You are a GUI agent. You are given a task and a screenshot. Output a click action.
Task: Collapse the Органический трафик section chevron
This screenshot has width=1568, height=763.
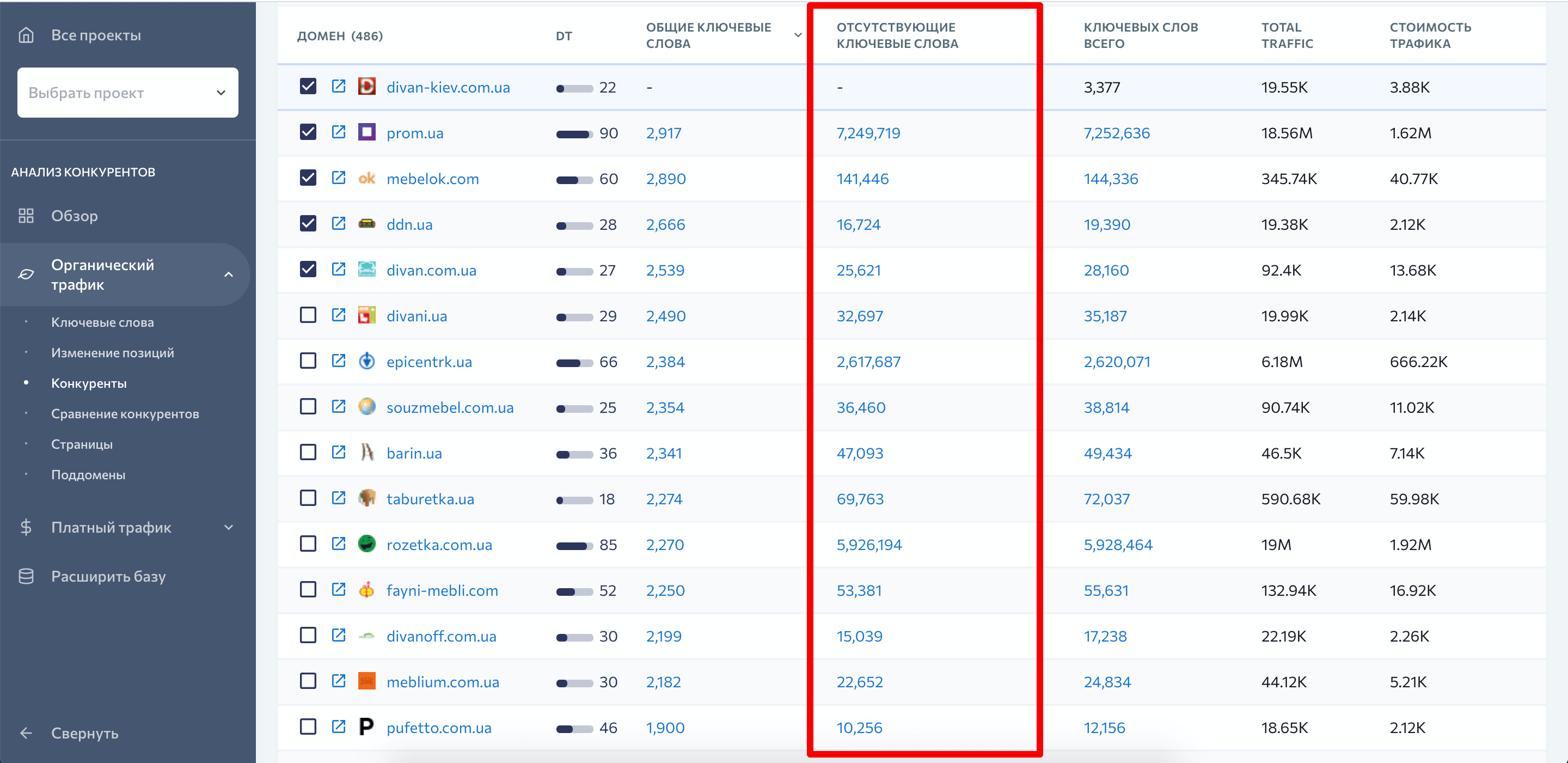(229, 274)
